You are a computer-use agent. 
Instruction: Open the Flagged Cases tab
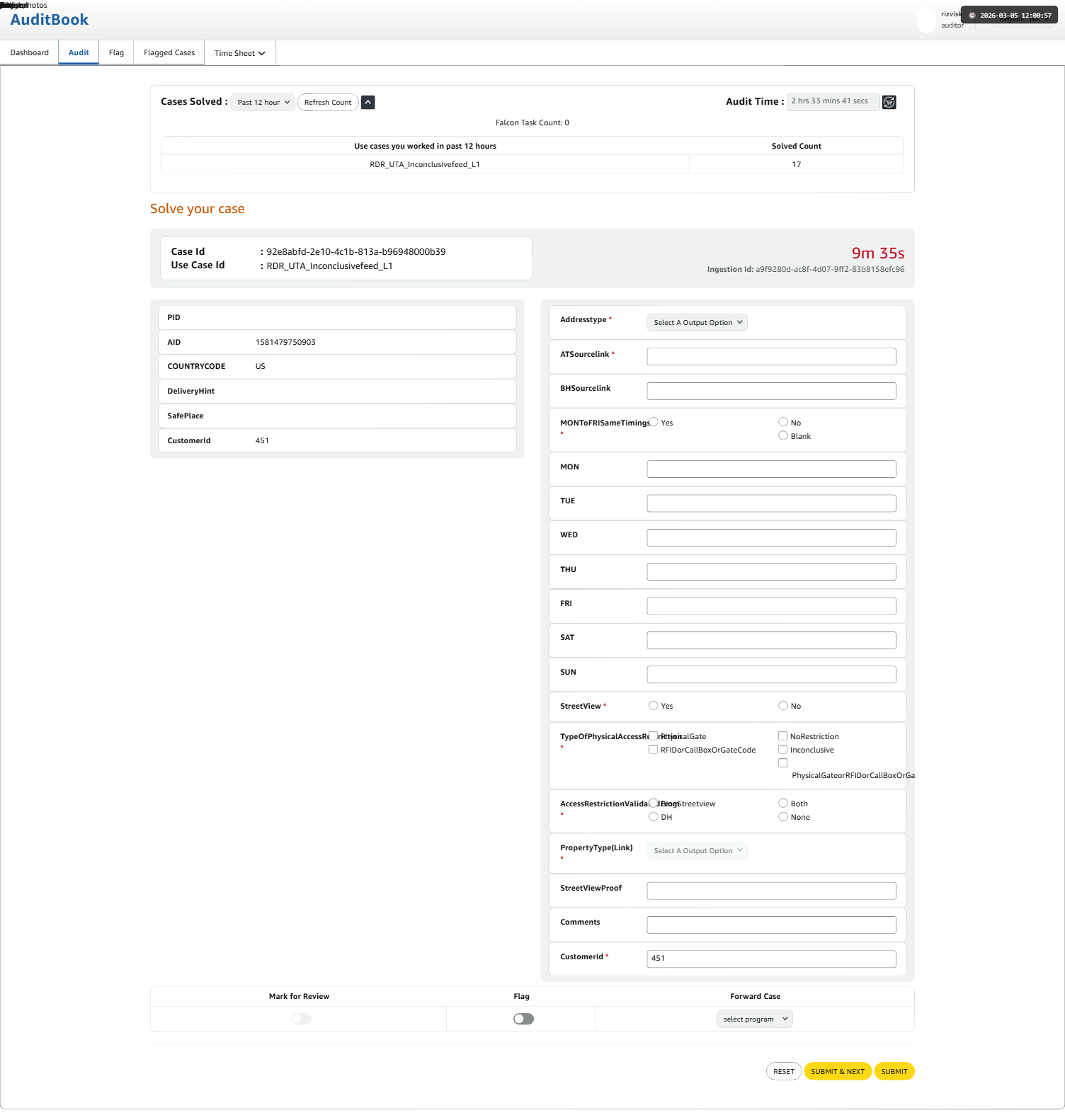tap(169, 53)
